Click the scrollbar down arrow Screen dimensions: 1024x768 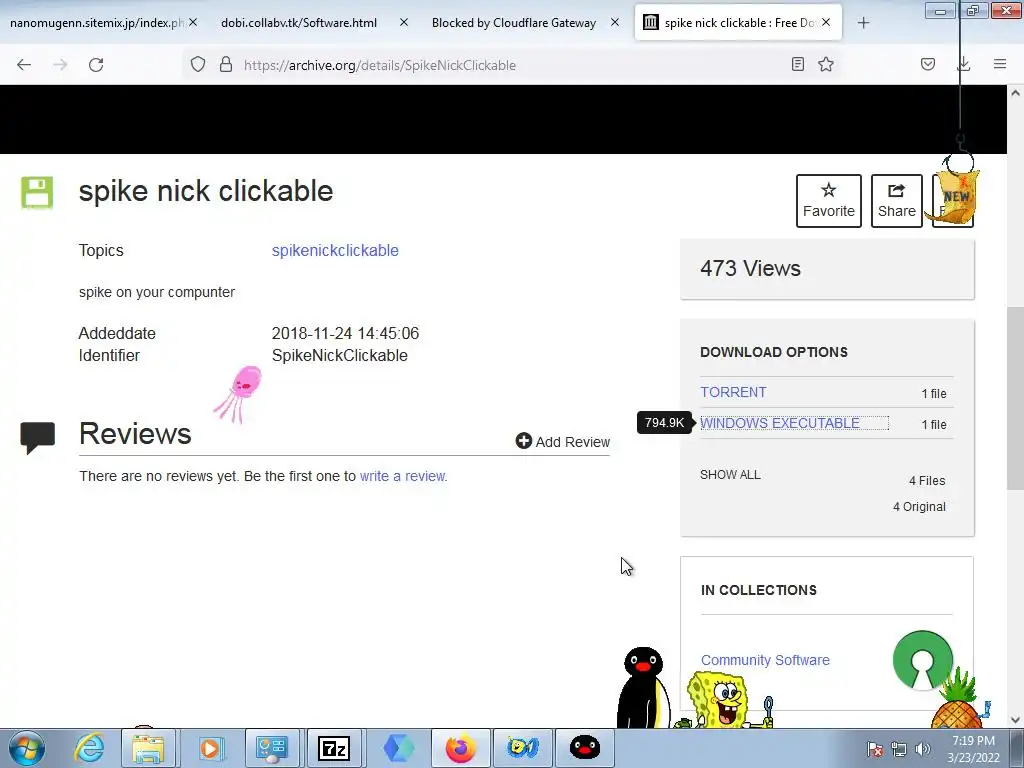(1015, 720)
